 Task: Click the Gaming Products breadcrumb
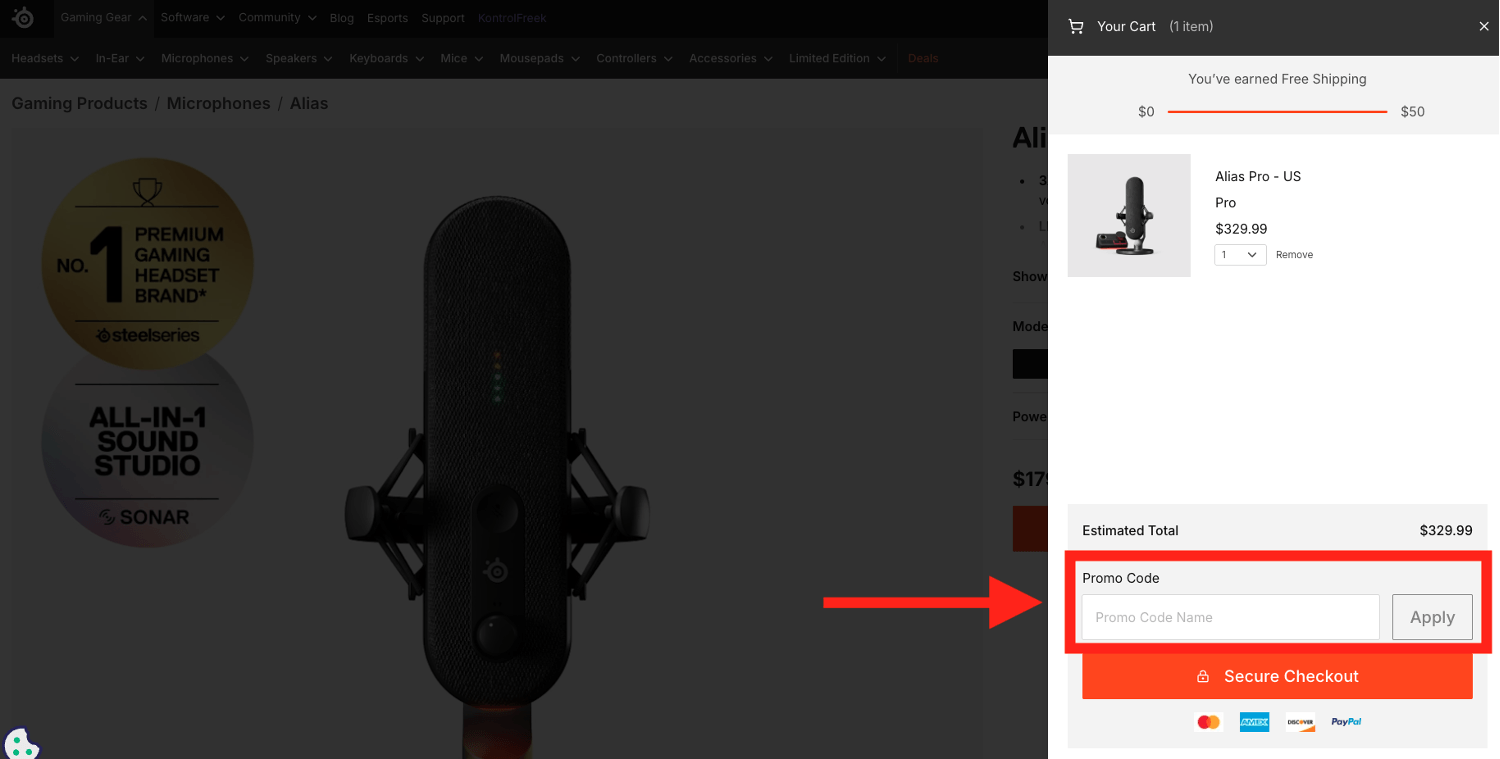pyautogui.click(x=79, y=103)
